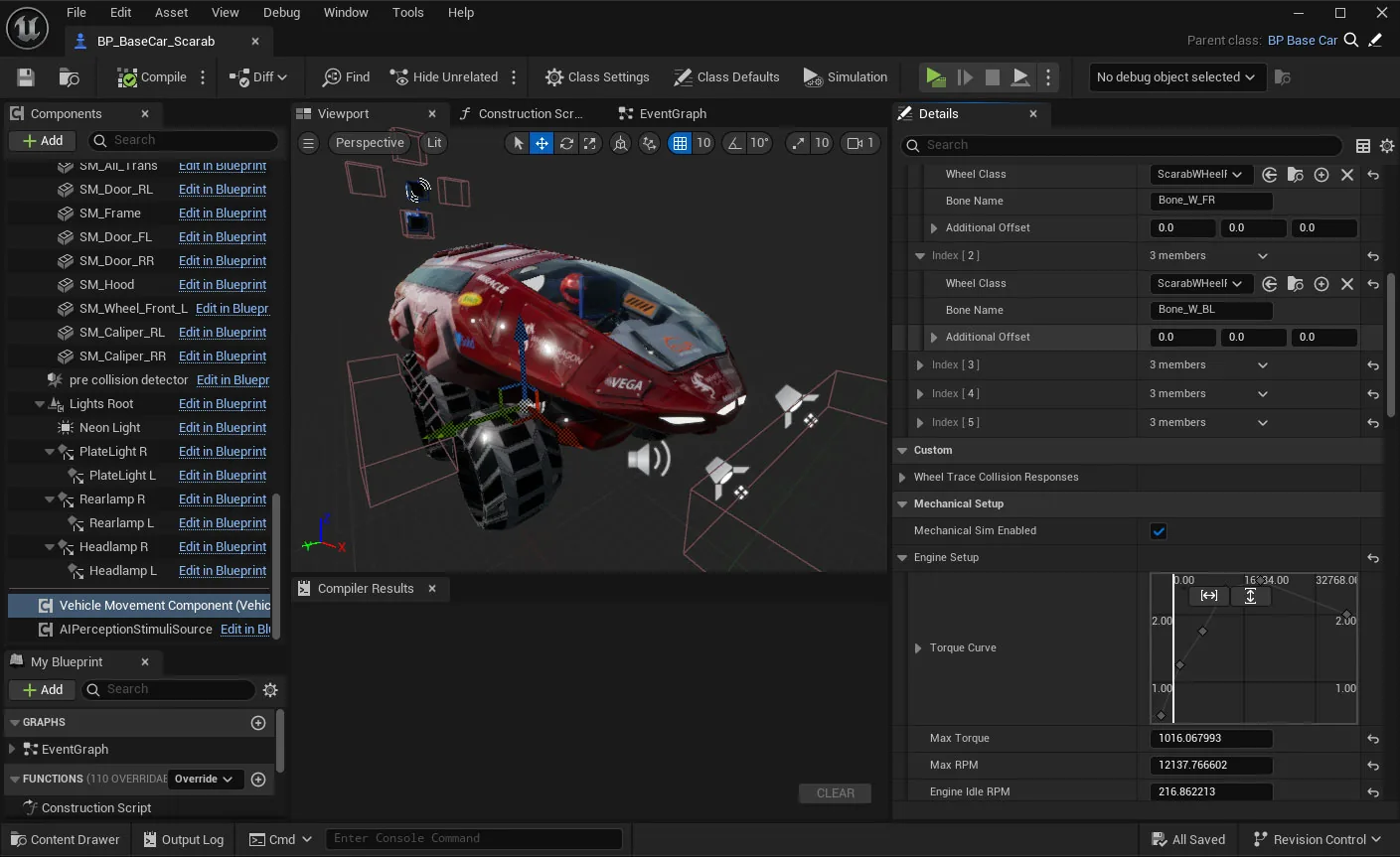Open the viewport hamburger options menu
The width and height of the screenshot is (1400, 857).
click(309, 143)
